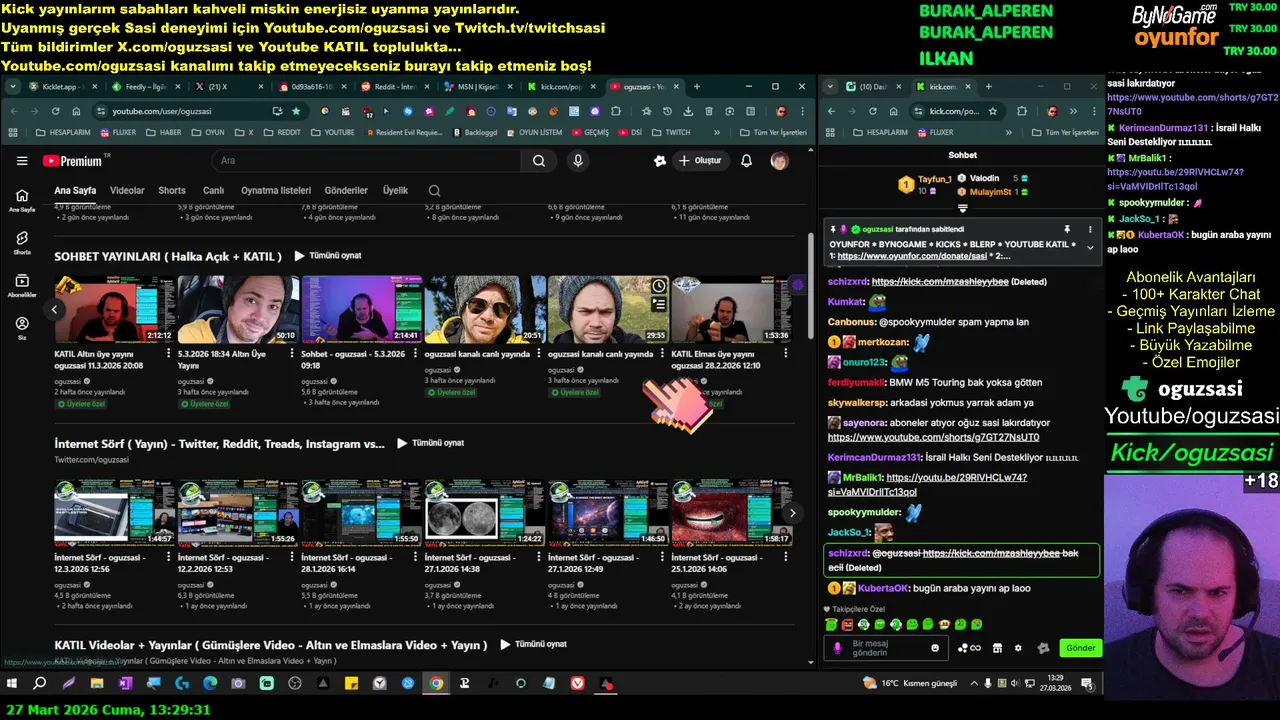Start YouTube voice search with microphone
The height and width of the screenshot is (720, 1280).
click(x=578, y=161)
